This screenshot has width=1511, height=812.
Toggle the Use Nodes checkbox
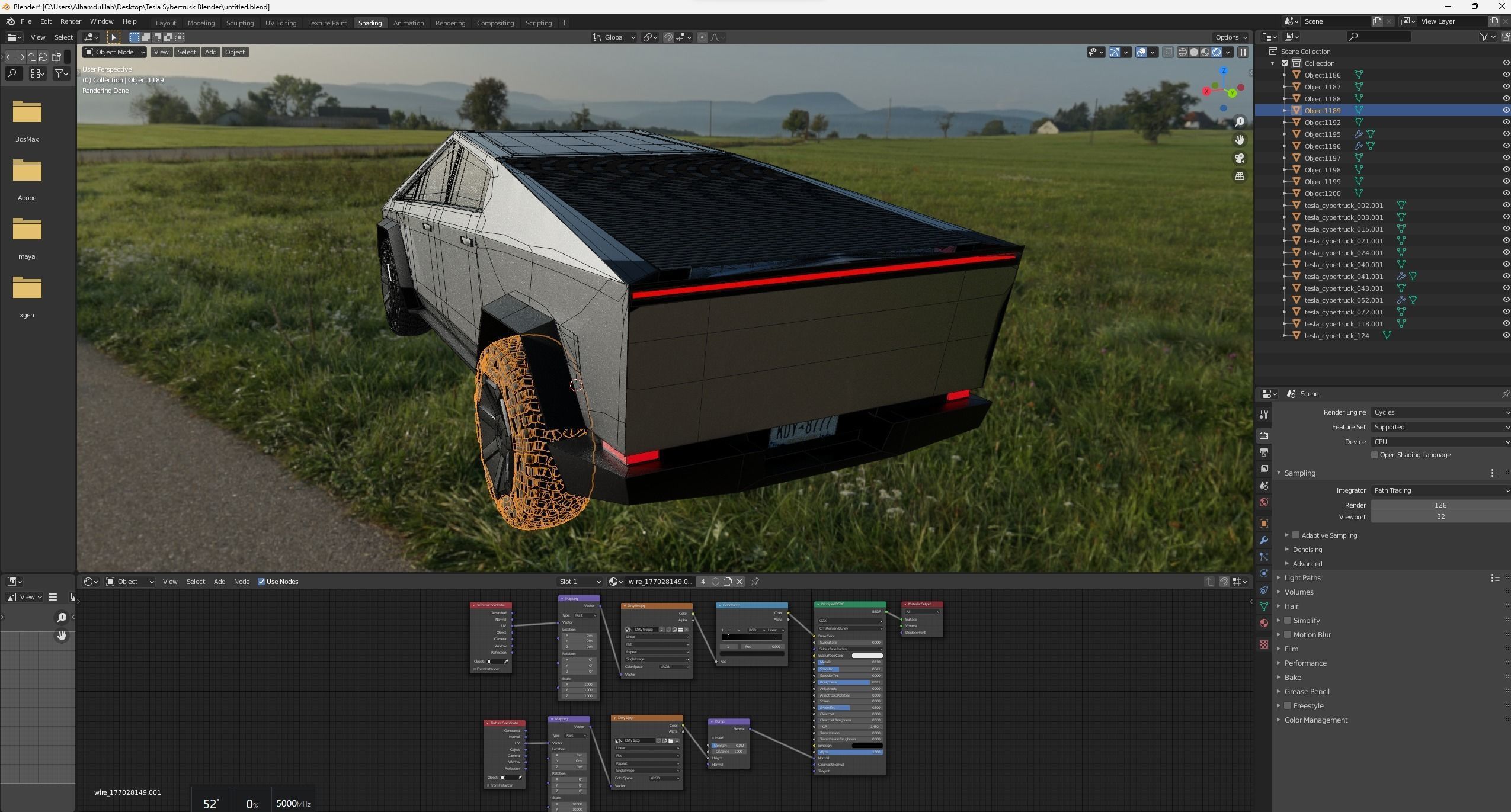pos(261,582)
